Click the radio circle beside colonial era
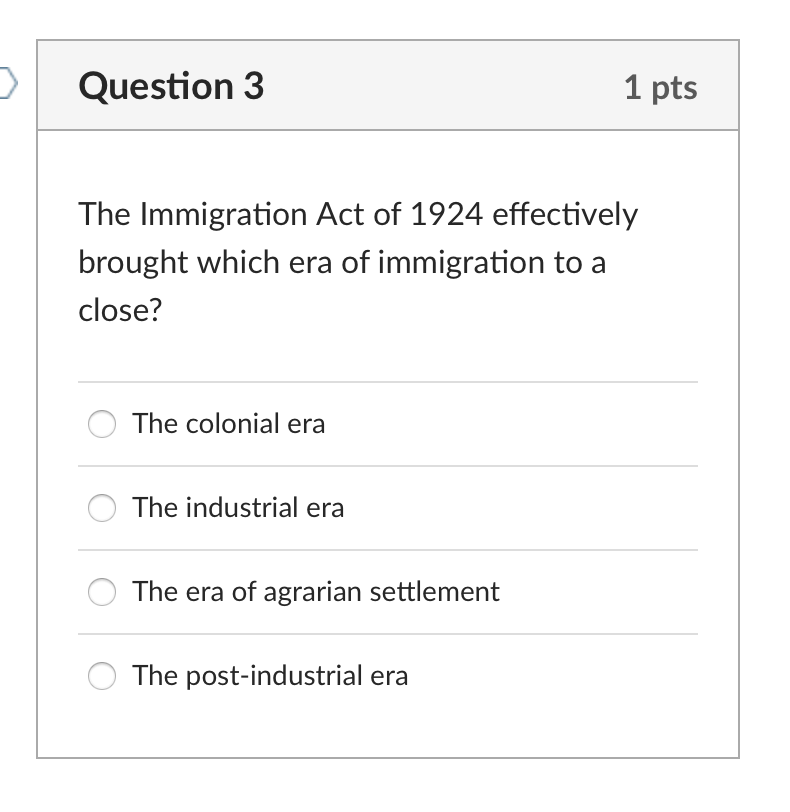Viewport: 790px width, 812px height. click(101, 424)
